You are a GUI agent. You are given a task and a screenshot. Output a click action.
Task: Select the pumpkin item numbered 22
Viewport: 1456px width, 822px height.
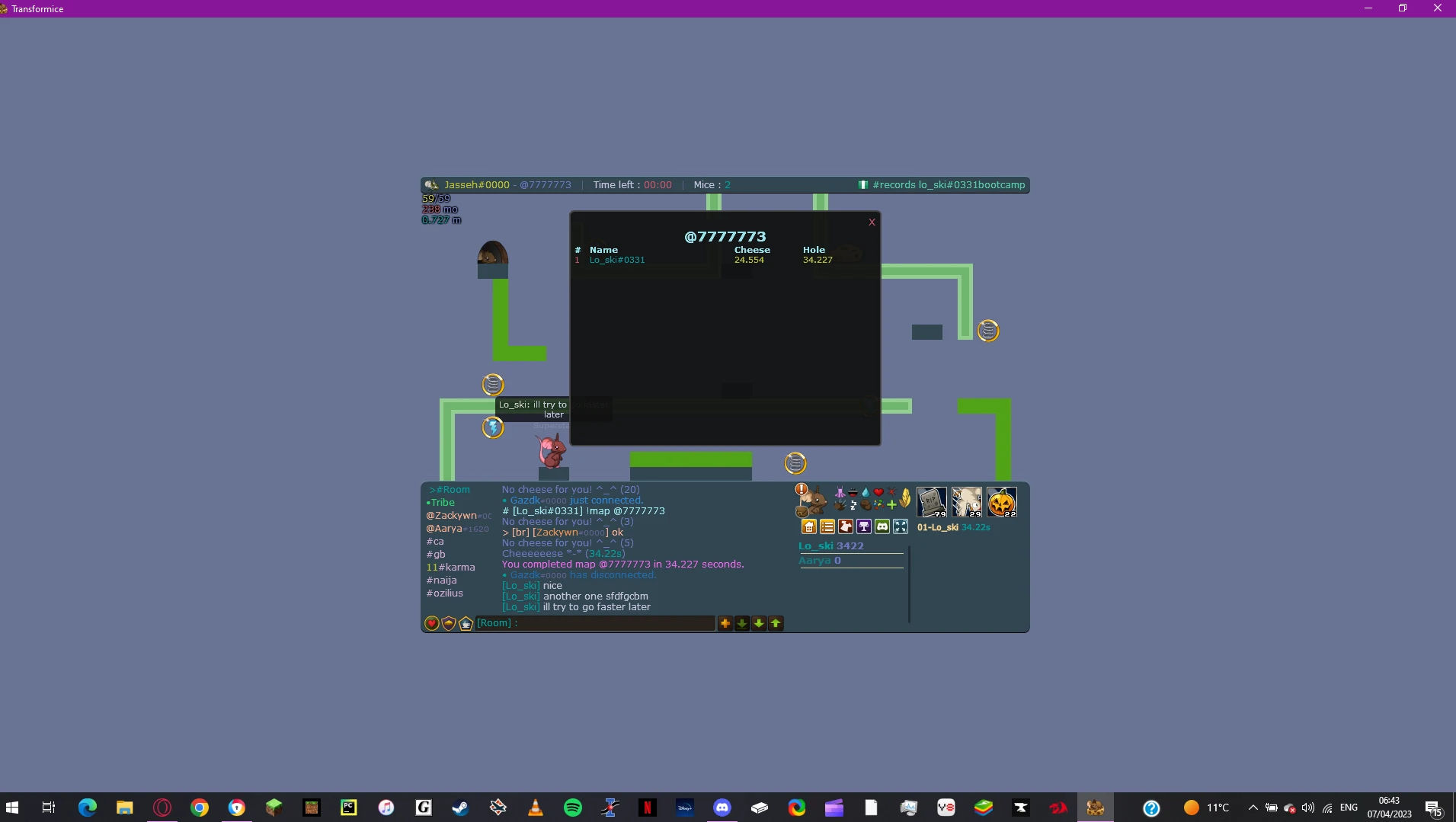tap(1002, 503)
